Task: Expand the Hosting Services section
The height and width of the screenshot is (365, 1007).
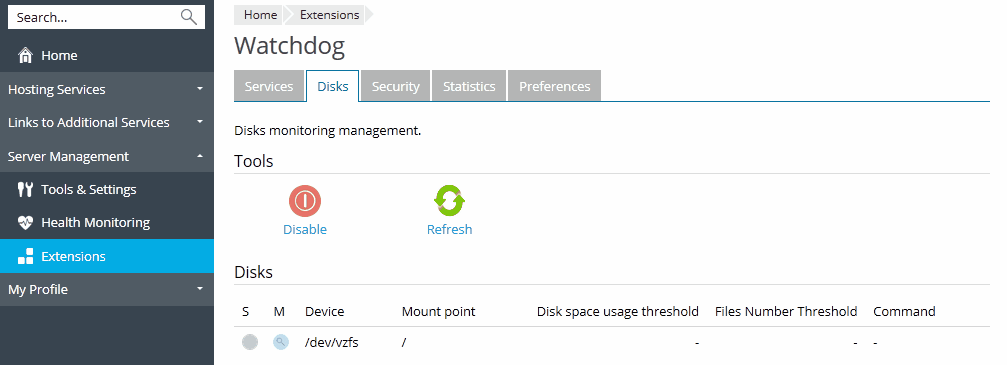Action: click(107, 89)
